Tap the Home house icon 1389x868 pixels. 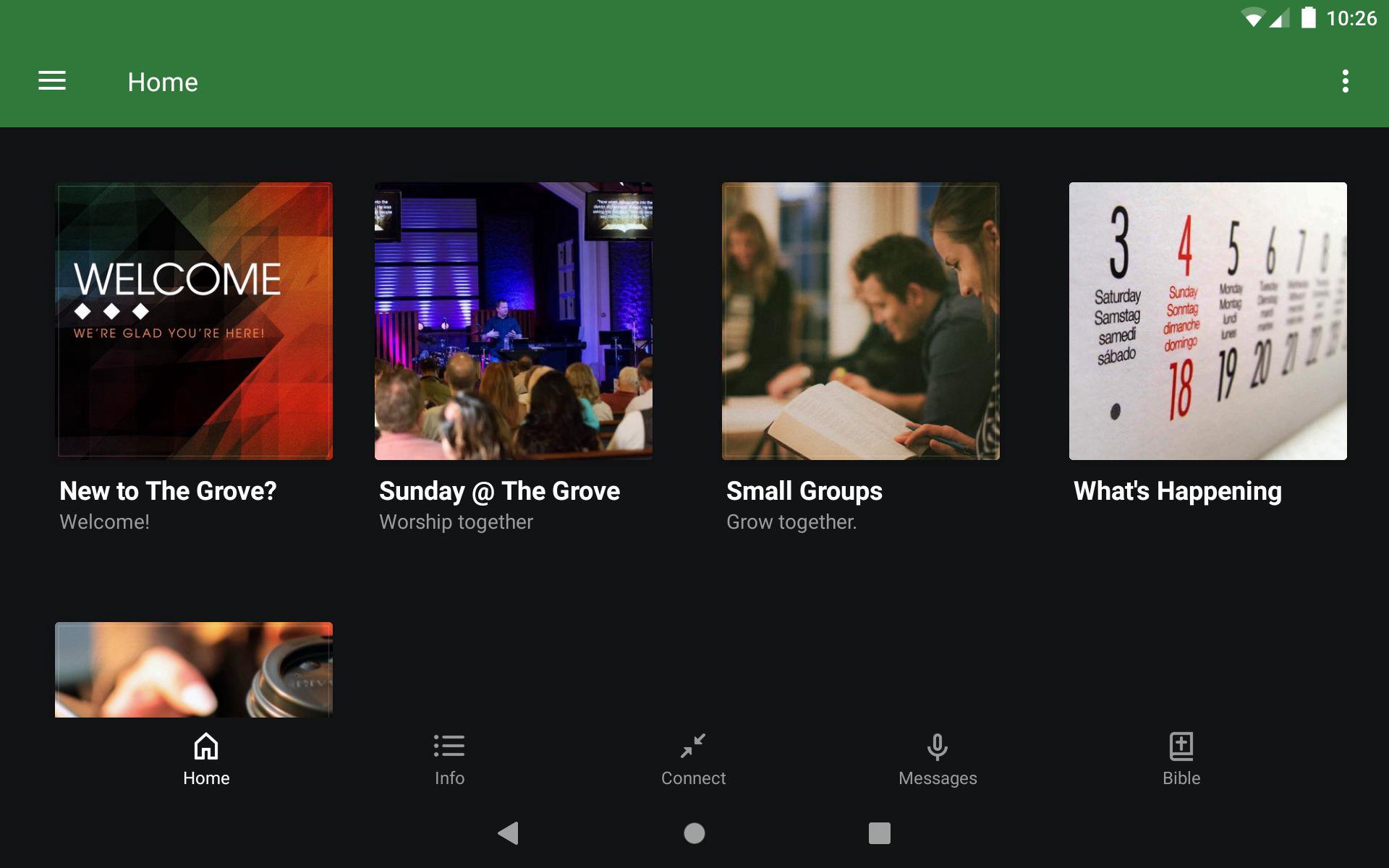click(206, 746)
